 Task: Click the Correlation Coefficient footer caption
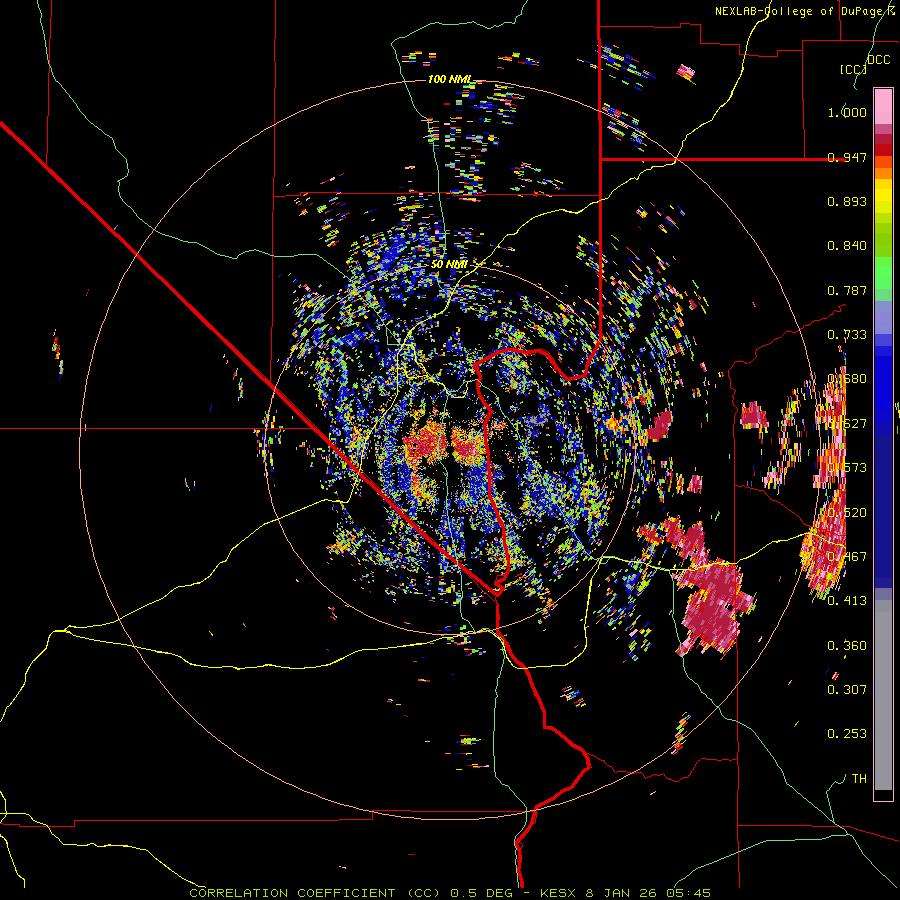450,893
